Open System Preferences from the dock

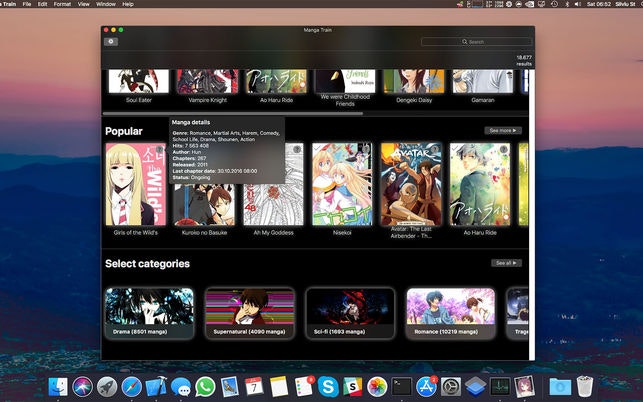coord(451,387)
